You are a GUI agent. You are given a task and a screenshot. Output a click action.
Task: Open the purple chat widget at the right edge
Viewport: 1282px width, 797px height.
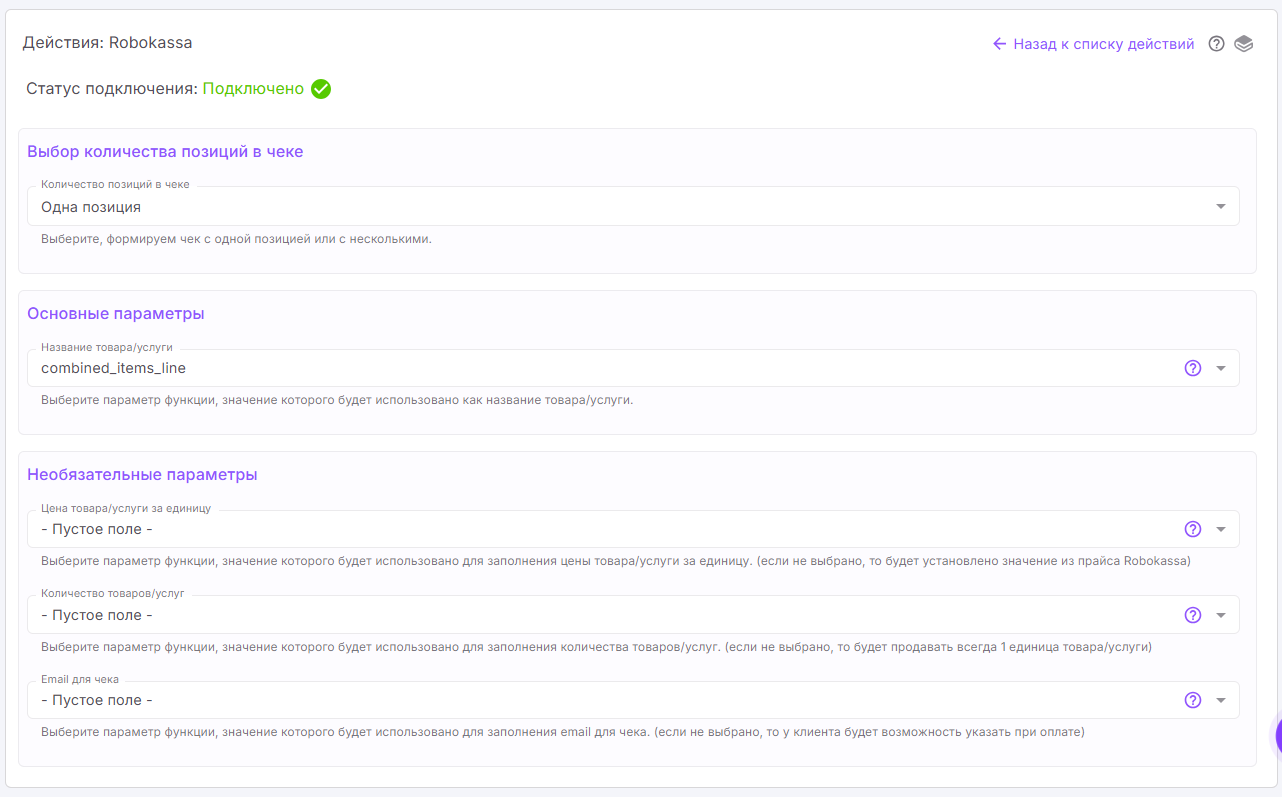tap(1277, 736)
